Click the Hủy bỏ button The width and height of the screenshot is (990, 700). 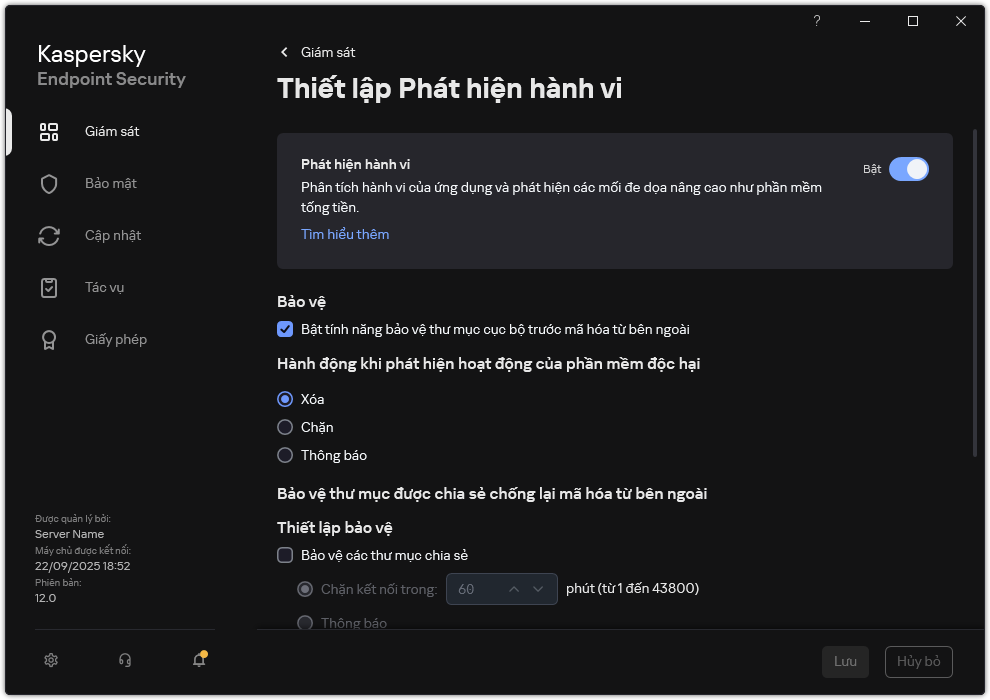[x=918, y=662]
